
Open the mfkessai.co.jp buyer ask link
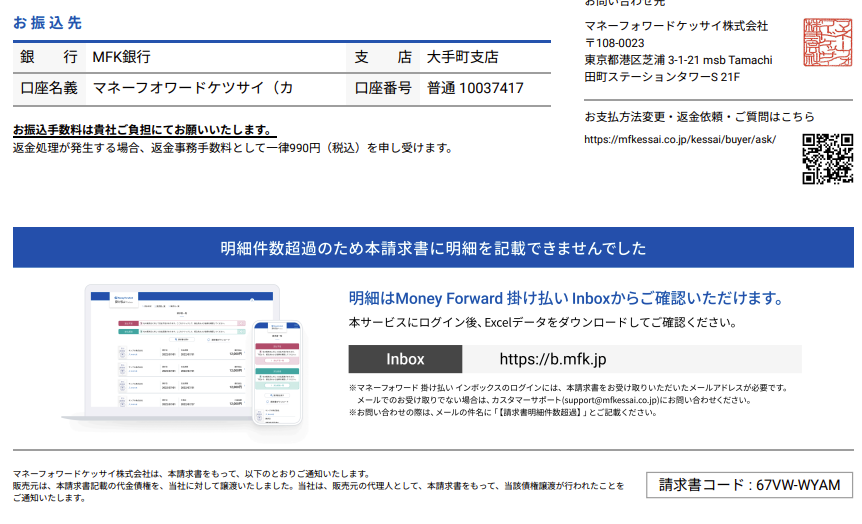[680, 139]
